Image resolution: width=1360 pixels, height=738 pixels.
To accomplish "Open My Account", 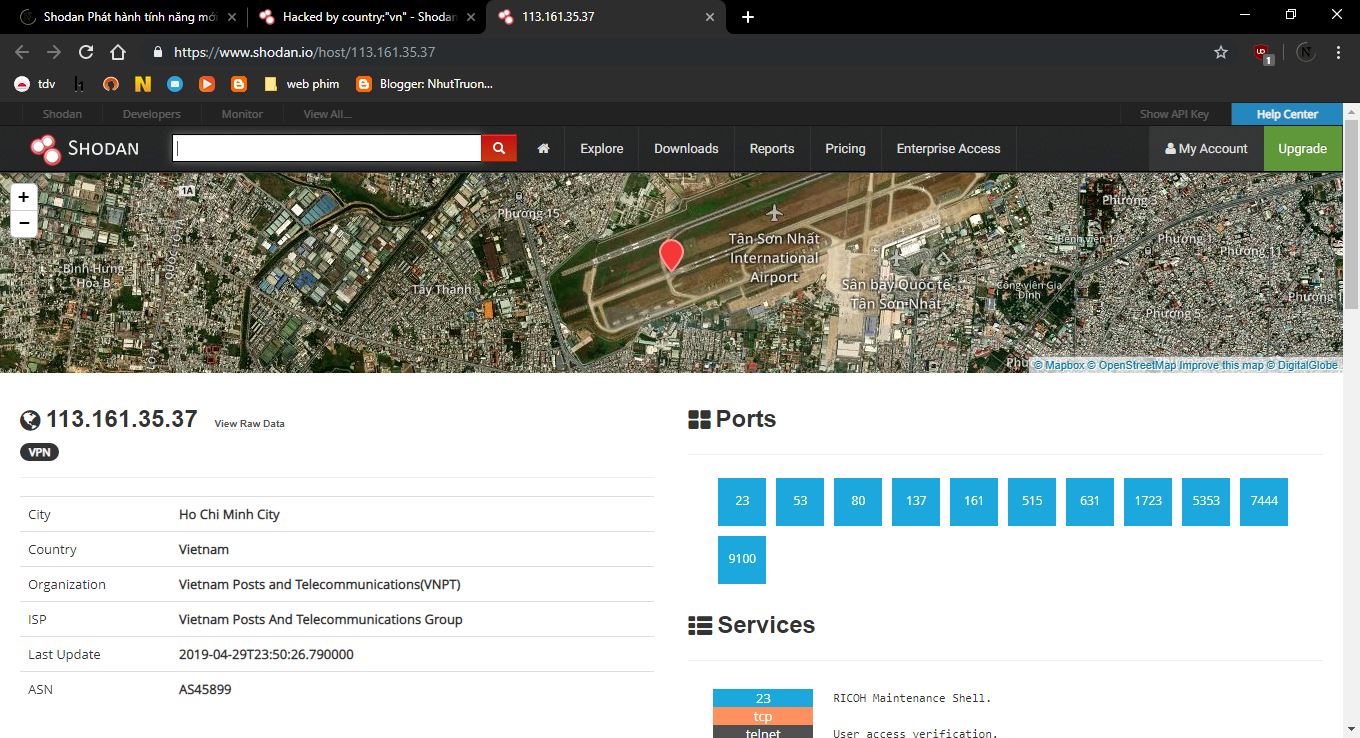I will 1206,148.
